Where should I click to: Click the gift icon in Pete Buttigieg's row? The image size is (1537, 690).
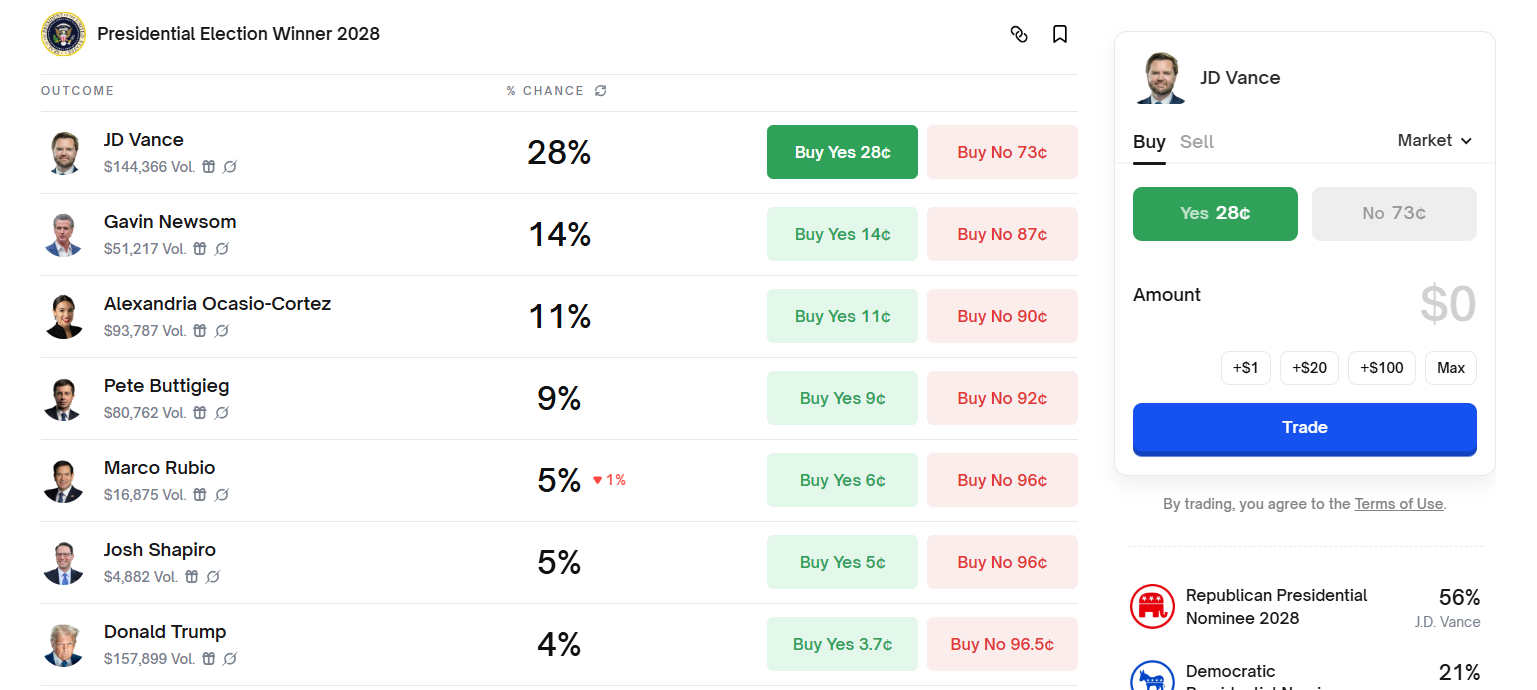[200, 413]
